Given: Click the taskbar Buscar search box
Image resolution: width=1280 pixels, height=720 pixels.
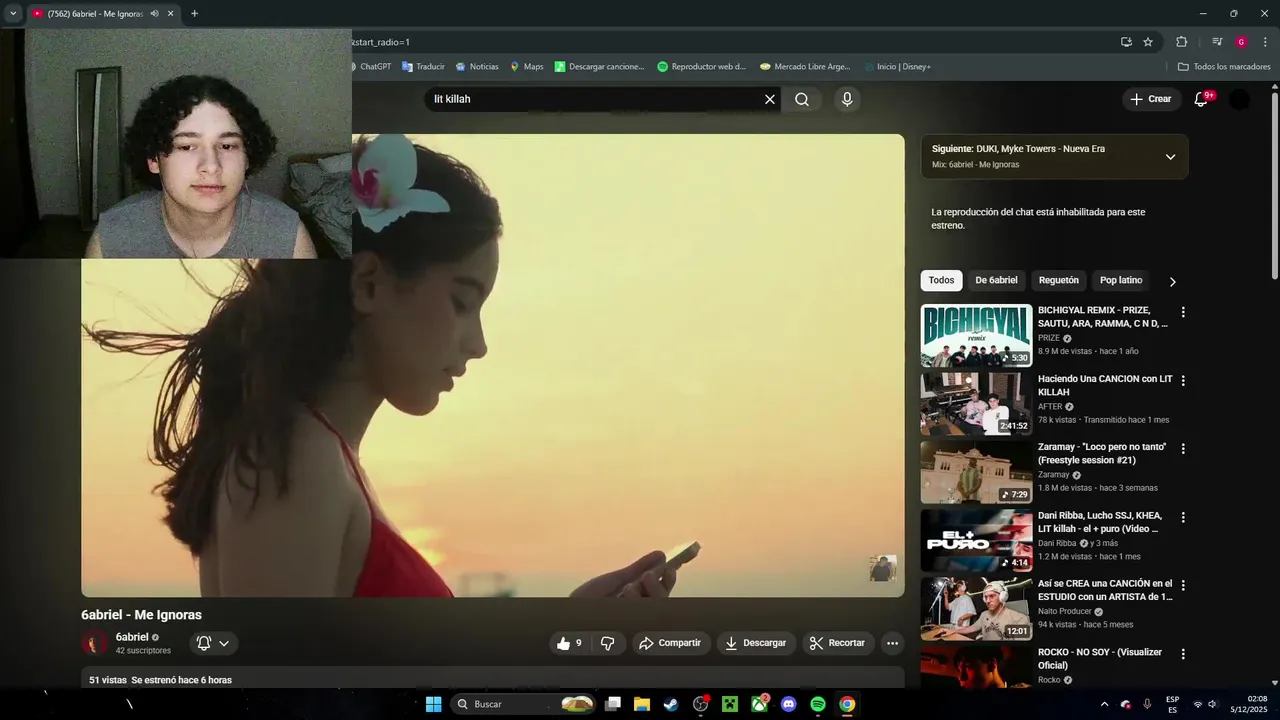Looking at the screenshot, I should click(x=526, y=704).
